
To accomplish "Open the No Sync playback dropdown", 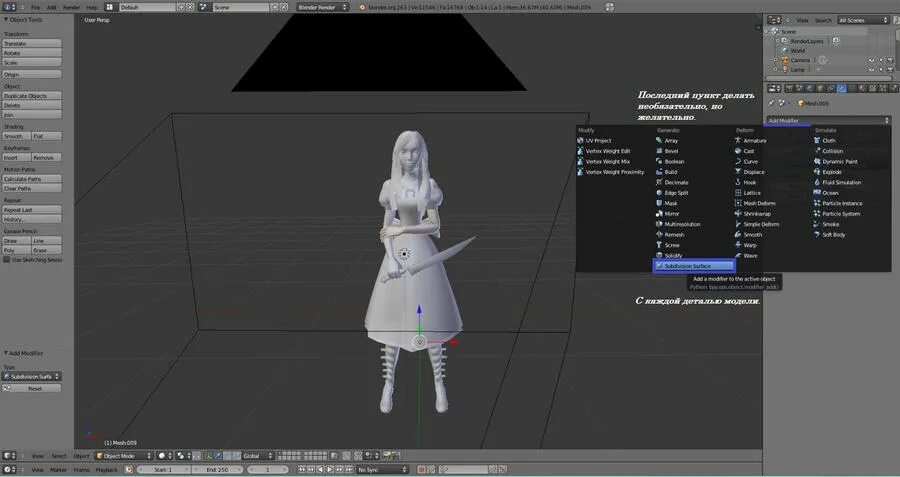I will coord(382,470).
